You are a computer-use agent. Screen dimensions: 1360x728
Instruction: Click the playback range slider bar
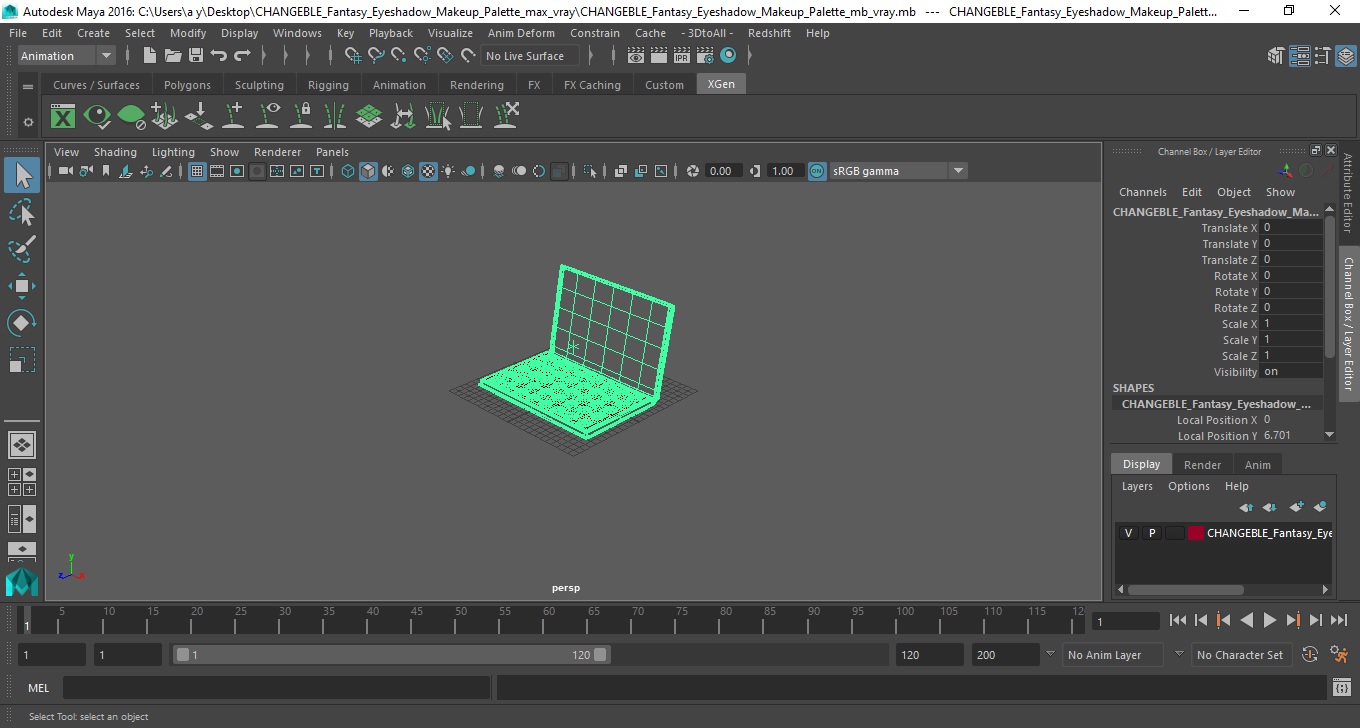pyautogui.click(x=391, y=655)
